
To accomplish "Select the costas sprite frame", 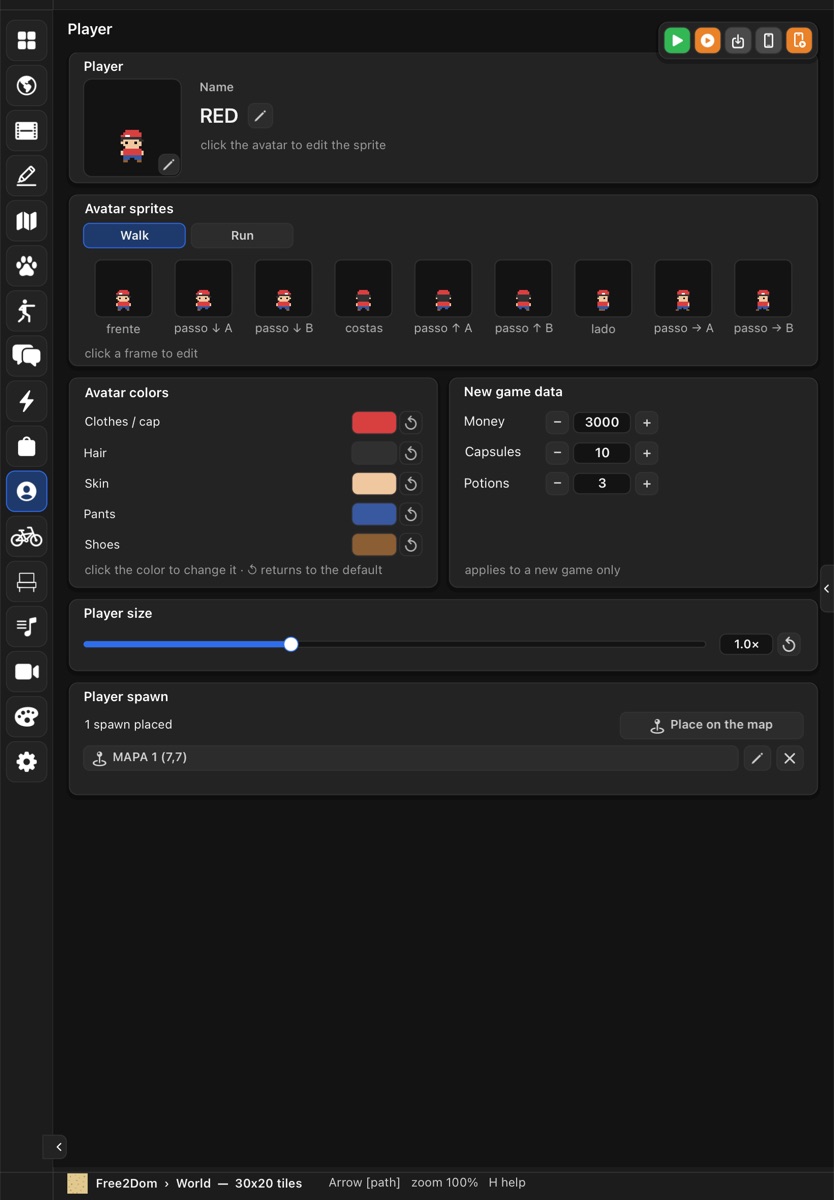I will [363, 289].
